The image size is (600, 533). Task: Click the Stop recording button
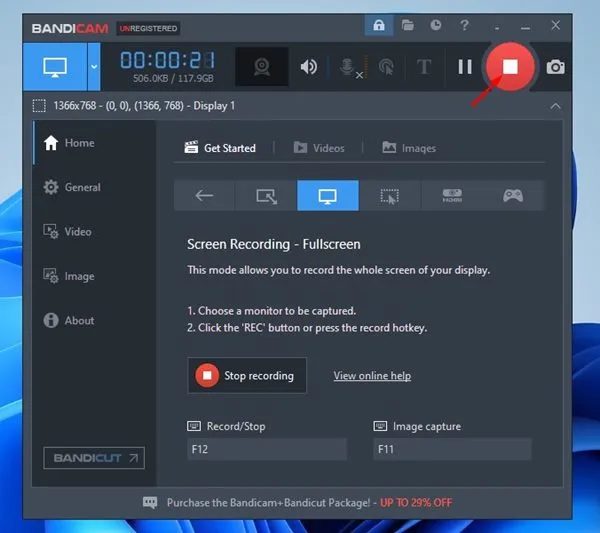coord(247,375)
